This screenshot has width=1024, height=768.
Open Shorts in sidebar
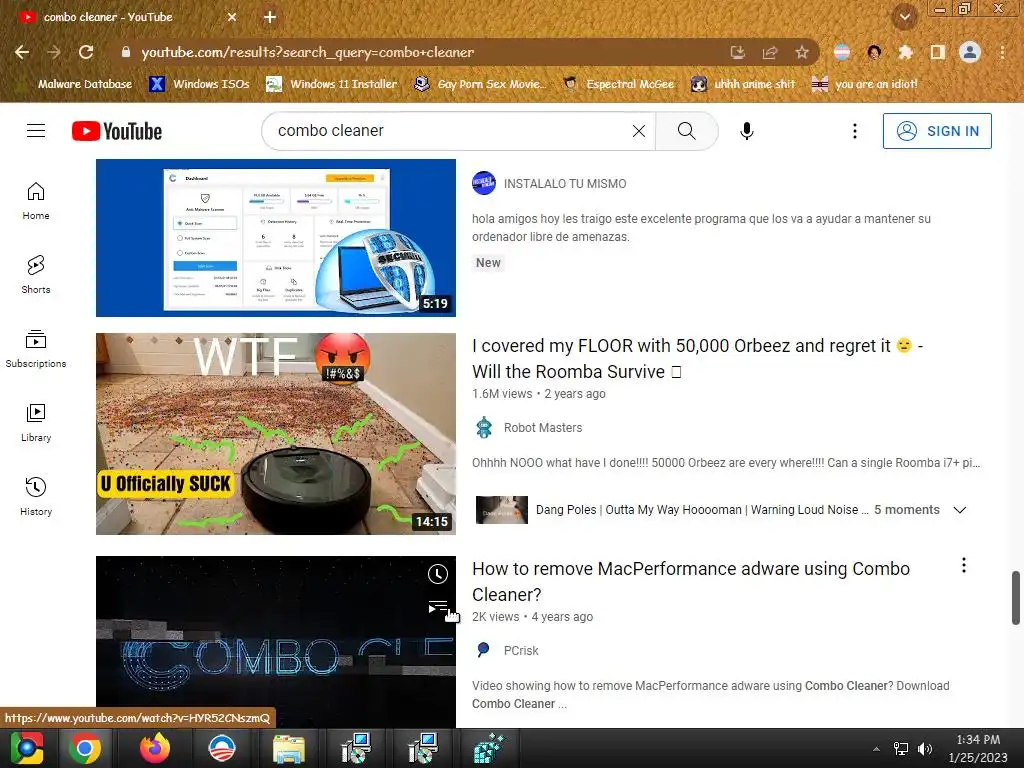coord(36,275)
